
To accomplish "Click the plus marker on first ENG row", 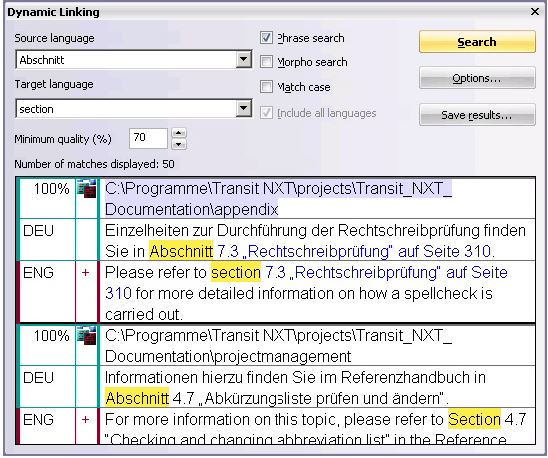I will [85, 273].
